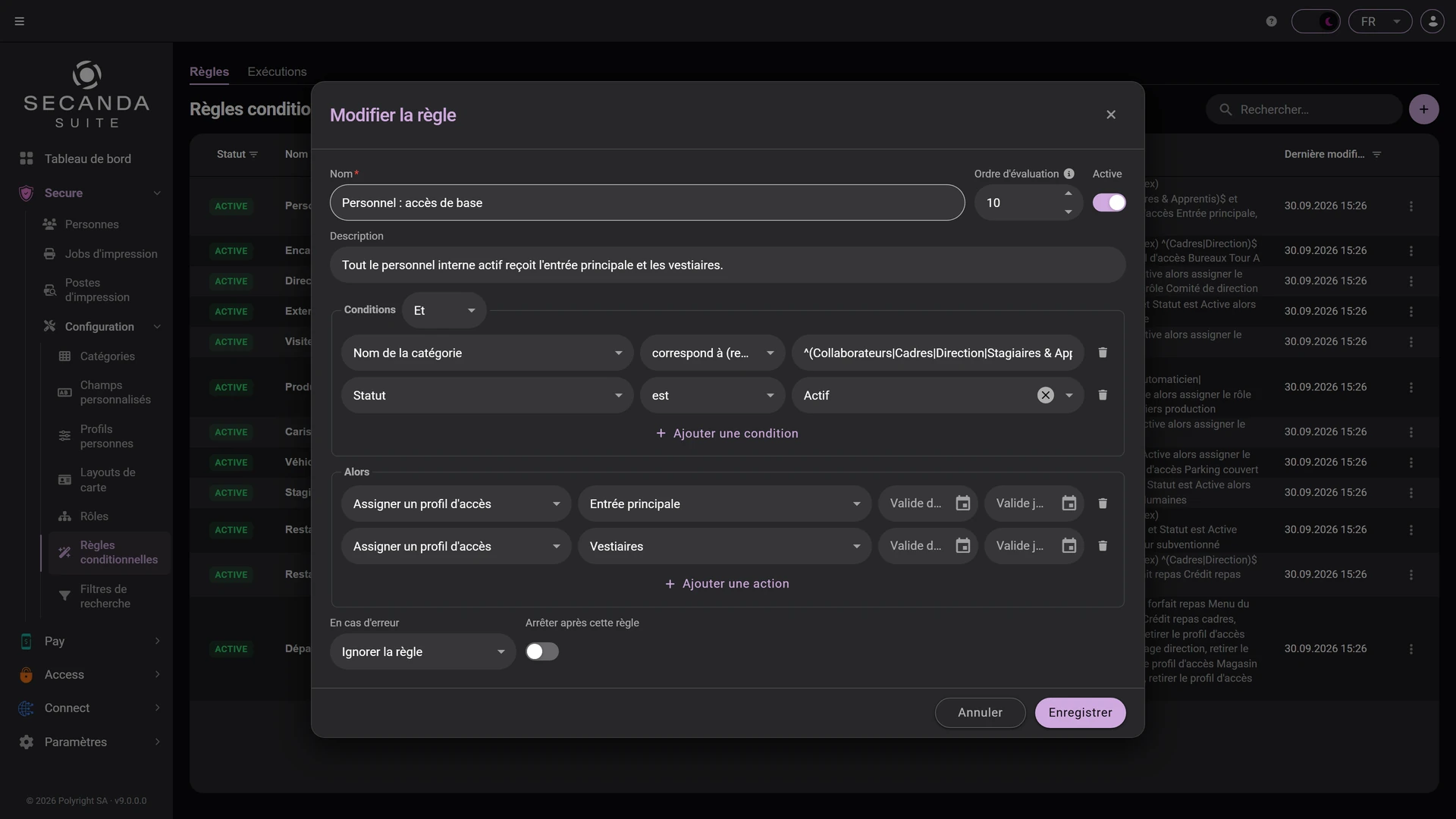
Task: Click Ajouter une action
Action: [727, 583]
